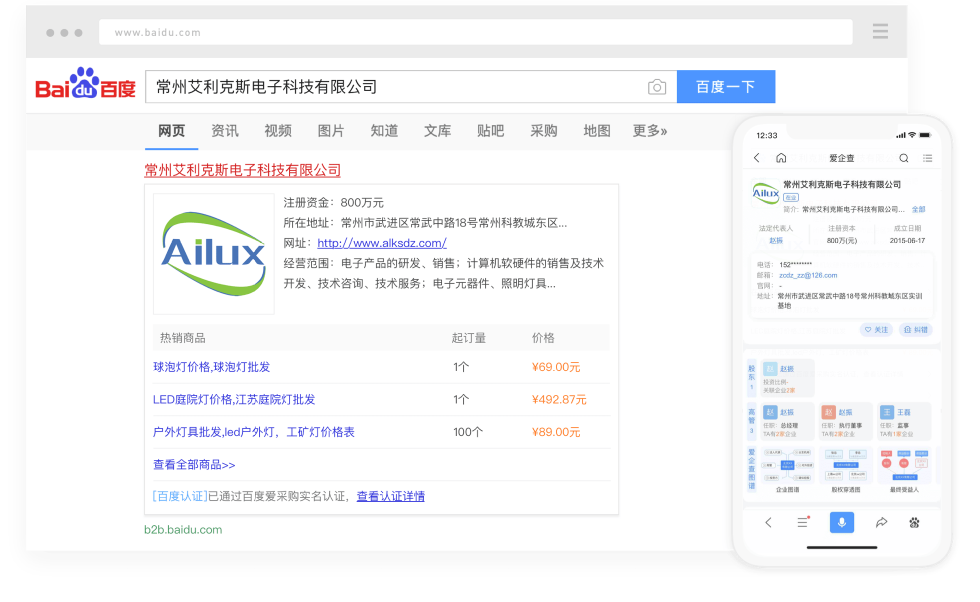
Task: Click the camera image-search icon in search box
Action: [x=656, y=87]
